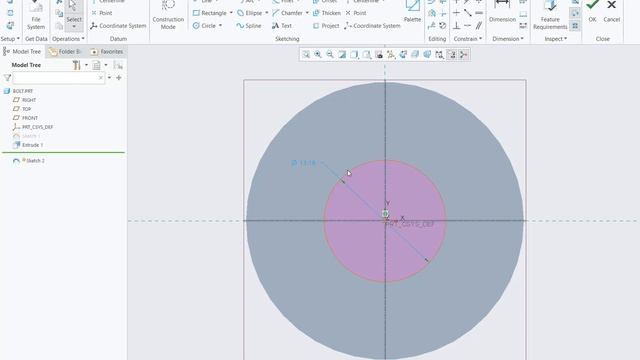640x360 pixels.
Task: Click the Project tool
Action: (326, 26)
